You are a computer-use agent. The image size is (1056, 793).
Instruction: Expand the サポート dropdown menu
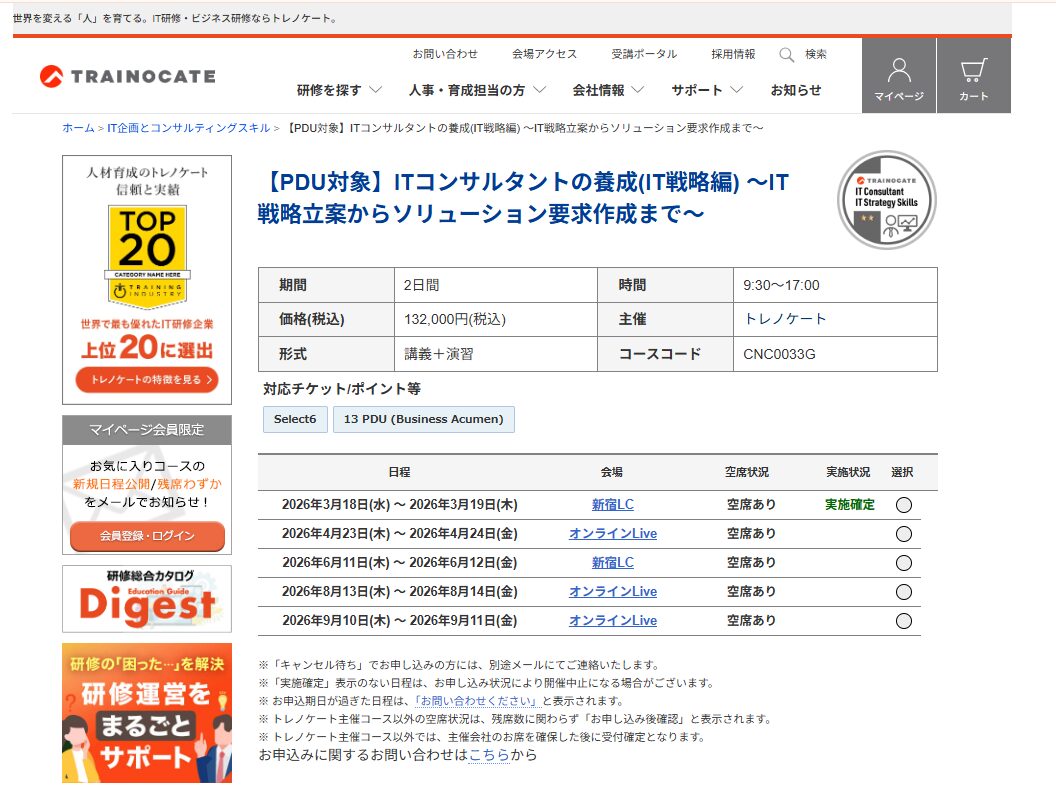pyautogui.click(x=707, y=90)
